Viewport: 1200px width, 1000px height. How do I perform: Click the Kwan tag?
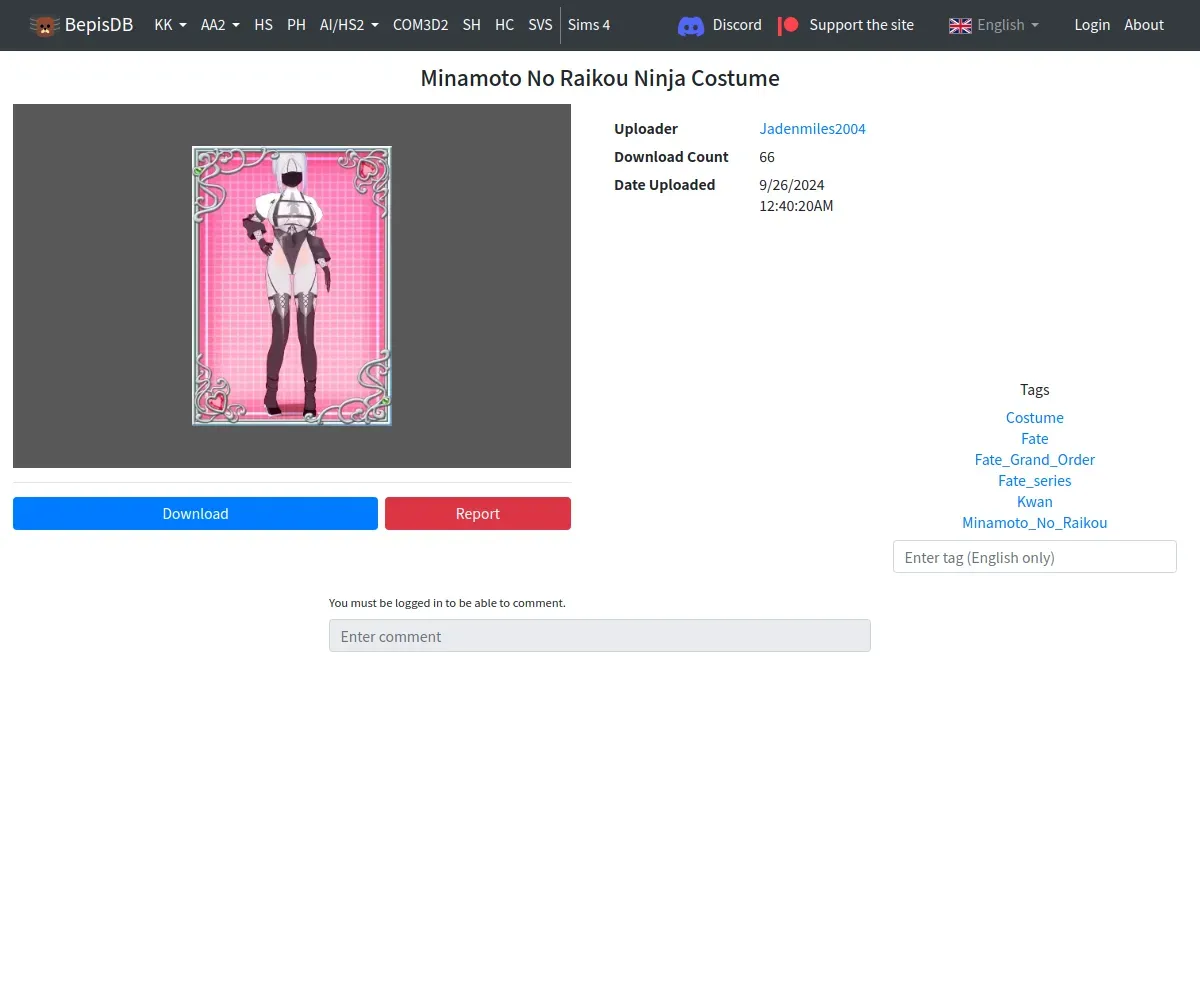click(1035, 502)
